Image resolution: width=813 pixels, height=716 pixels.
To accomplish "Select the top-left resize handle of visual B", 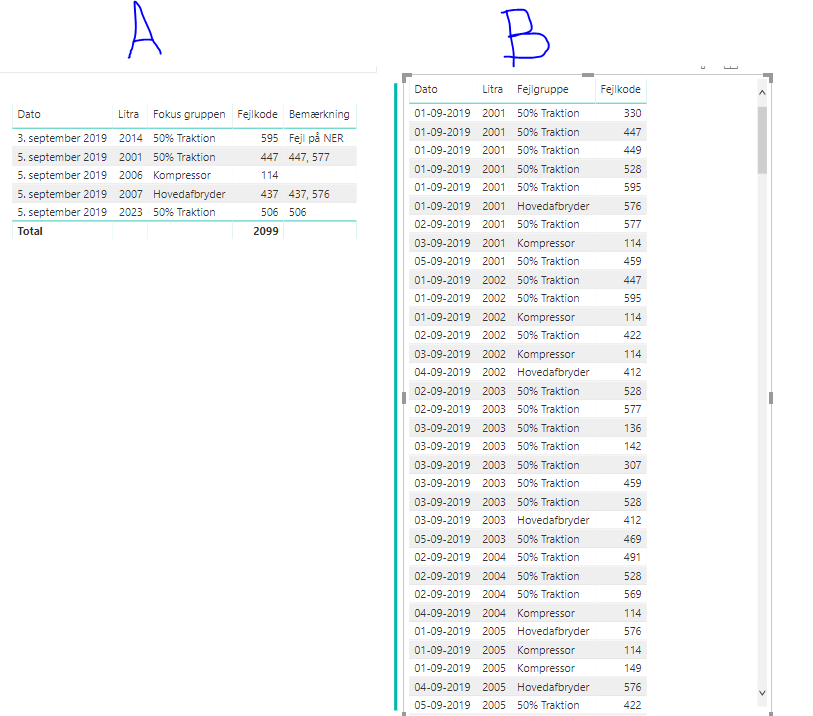I will [406, 77].
